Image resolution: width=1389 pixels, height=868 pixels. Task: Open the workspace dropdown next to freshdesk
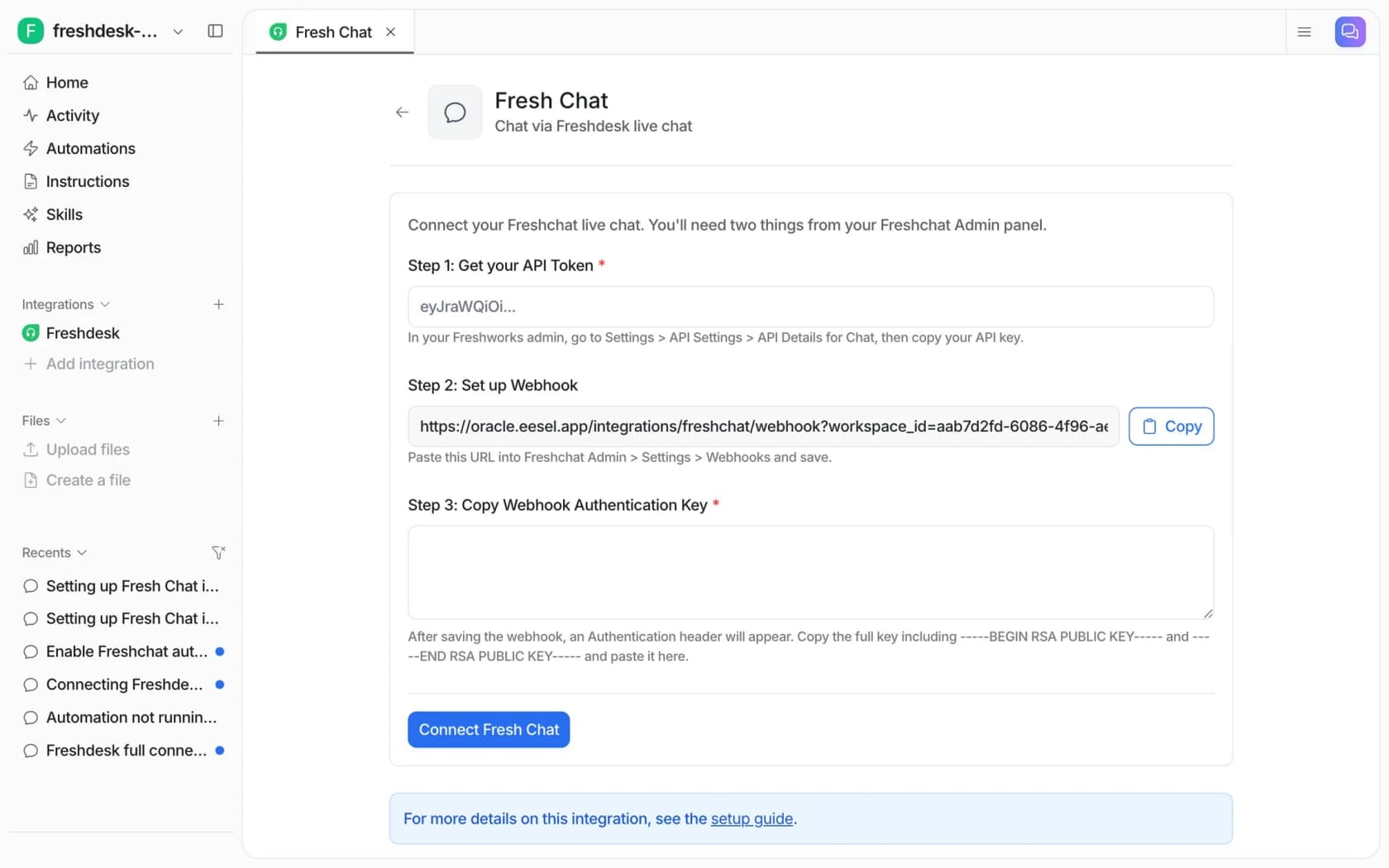pos(178,31)
